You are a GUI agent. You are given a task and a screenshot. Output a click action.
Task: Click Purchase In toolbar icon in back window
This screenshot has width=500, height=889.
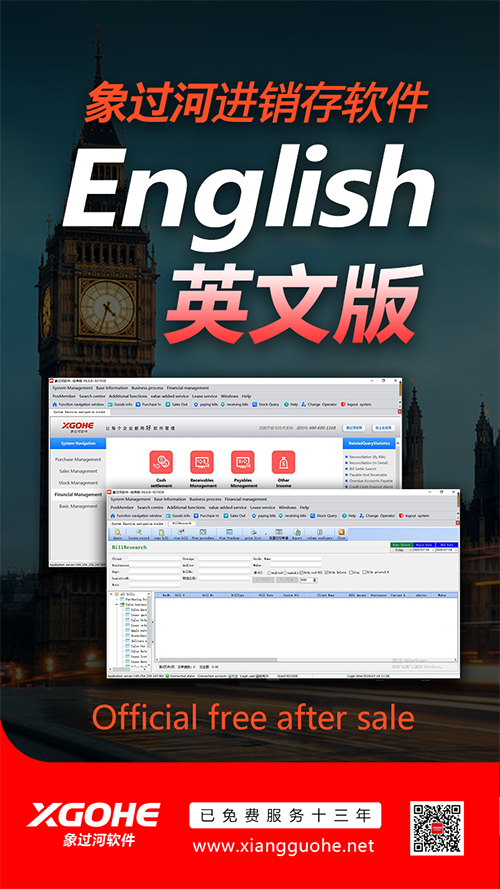point(139,404)
